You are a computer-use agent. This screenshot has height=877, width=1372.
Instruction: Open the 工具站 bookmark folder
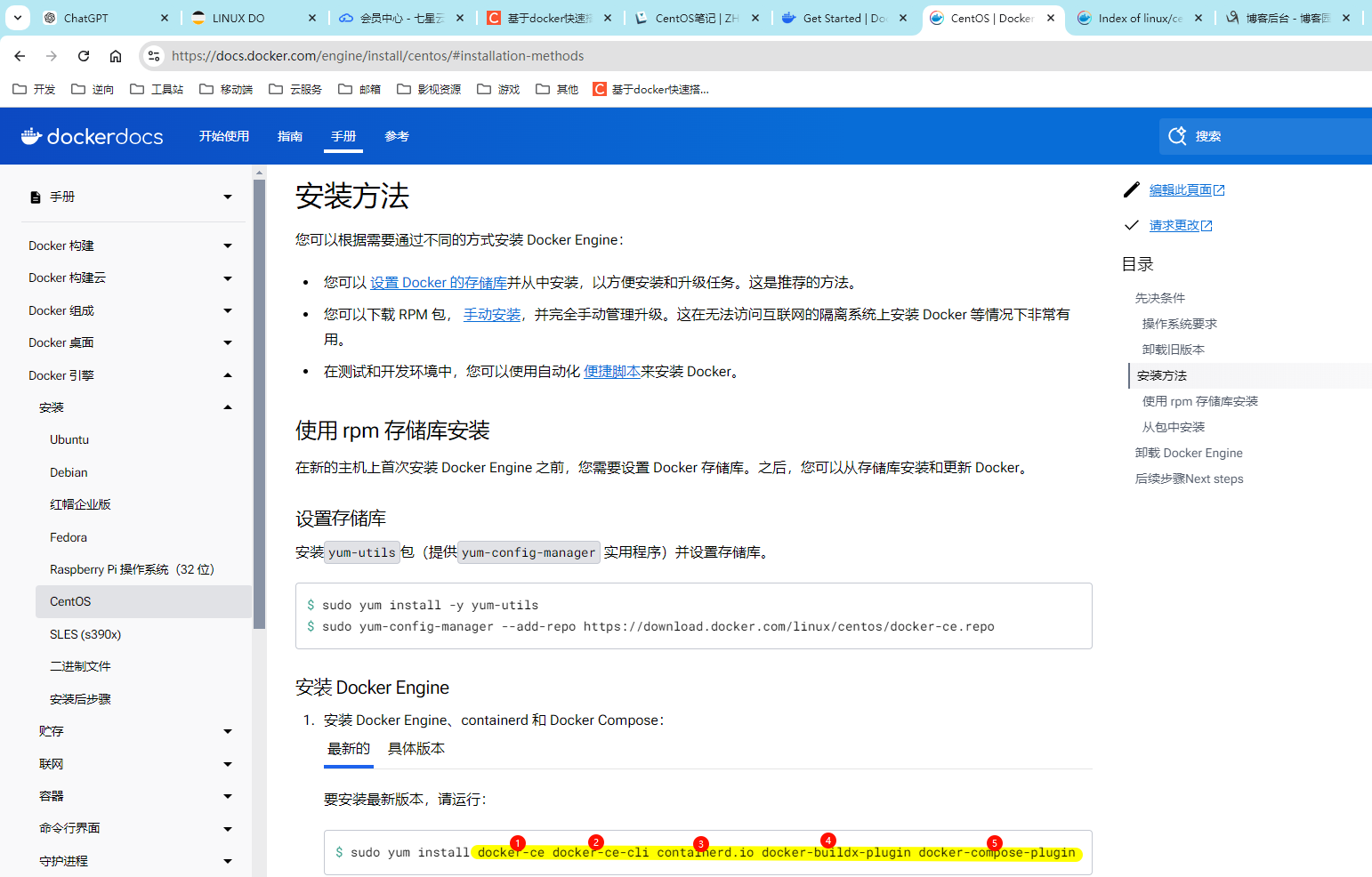coord(157,89)
